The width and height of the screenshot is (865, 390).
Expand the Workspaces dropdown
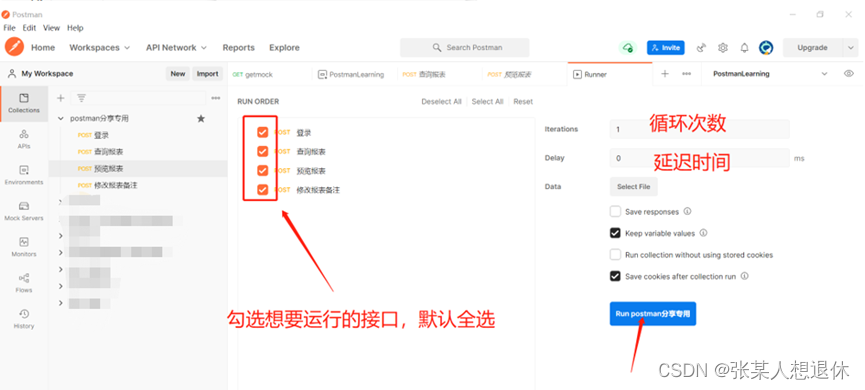coord(99,48)
